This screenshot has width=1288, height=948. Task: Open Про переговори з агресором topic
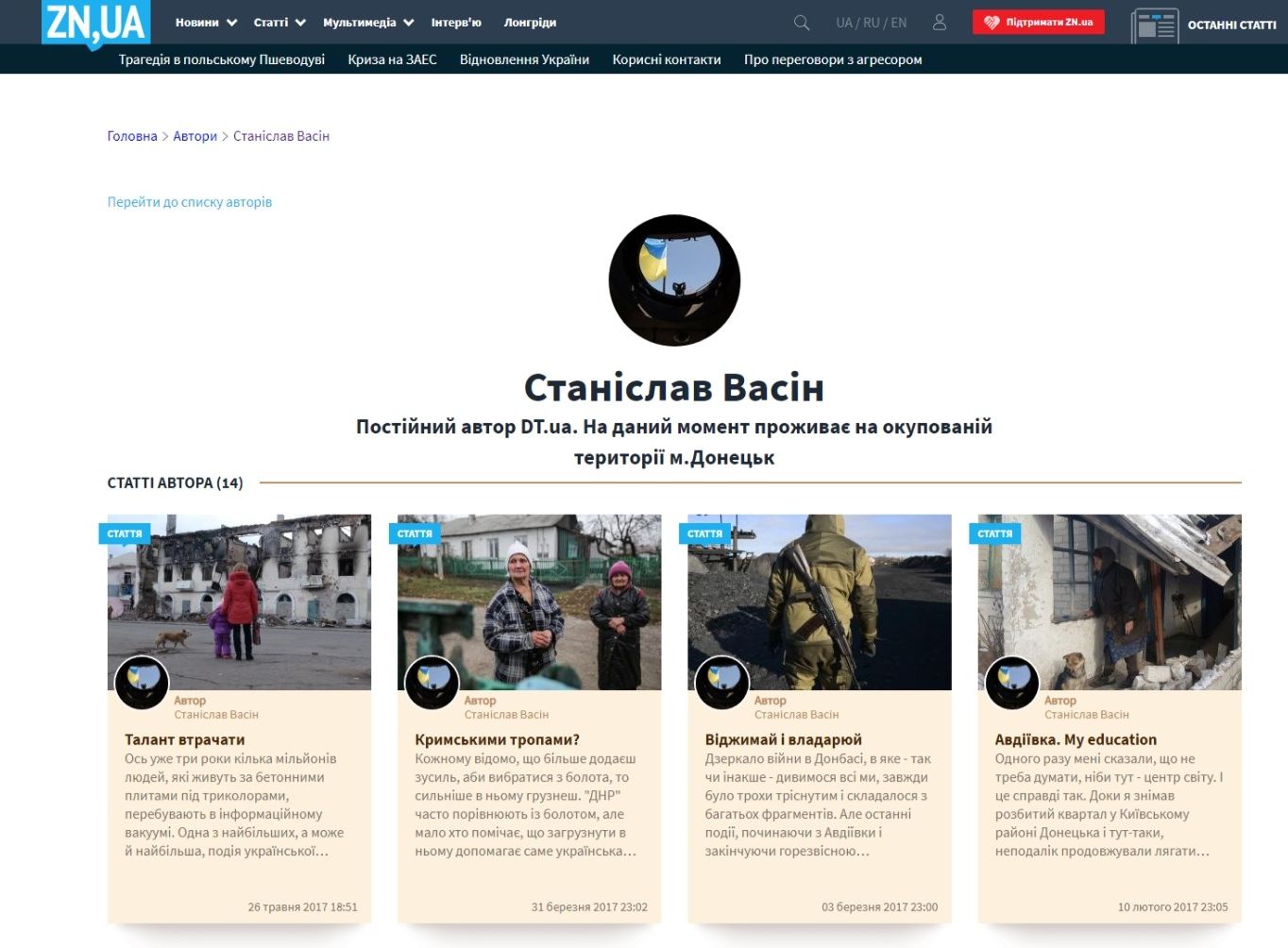[x=833, y=59]
